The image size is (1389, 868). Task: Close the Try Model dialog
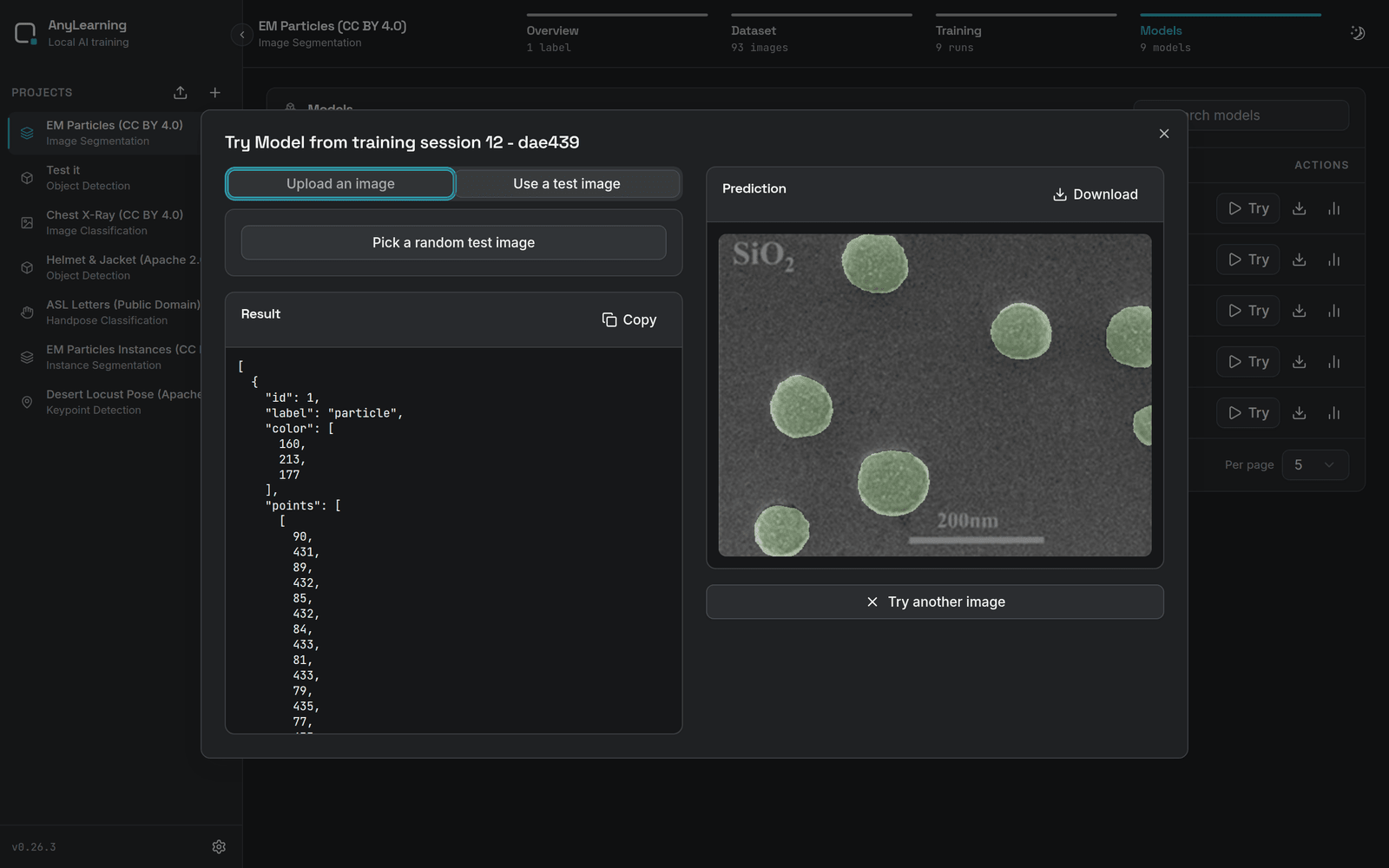click(1164, 134)
